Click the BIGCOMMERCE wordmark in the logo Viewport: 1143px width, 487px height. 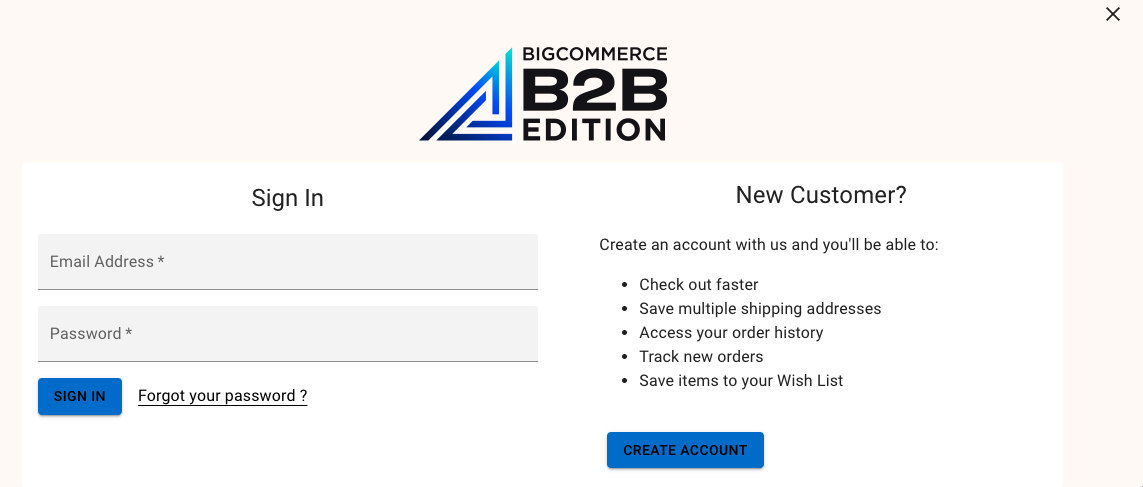pyautogui.click(x=595, y=54)
